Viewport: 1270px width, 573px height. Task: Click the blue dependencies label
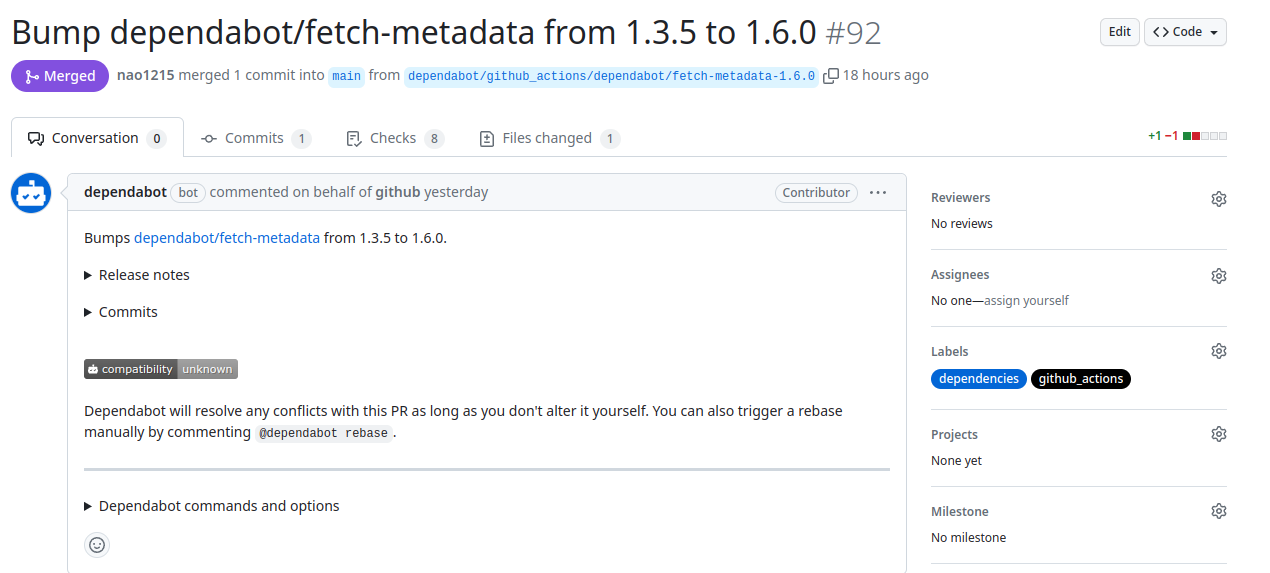pos(978,379)
